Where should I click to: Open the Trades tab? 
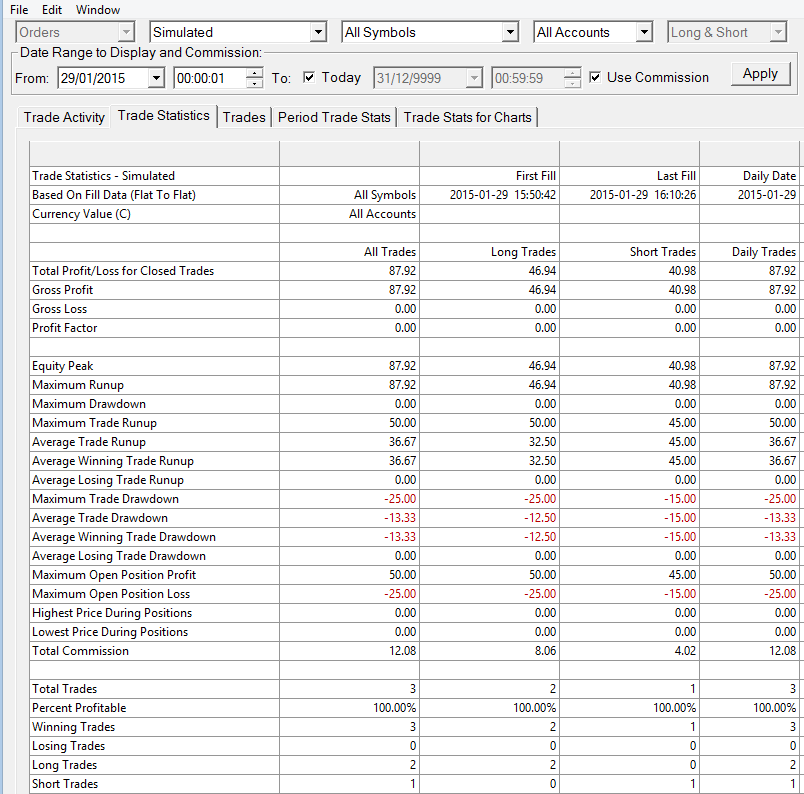click(244, 117)
